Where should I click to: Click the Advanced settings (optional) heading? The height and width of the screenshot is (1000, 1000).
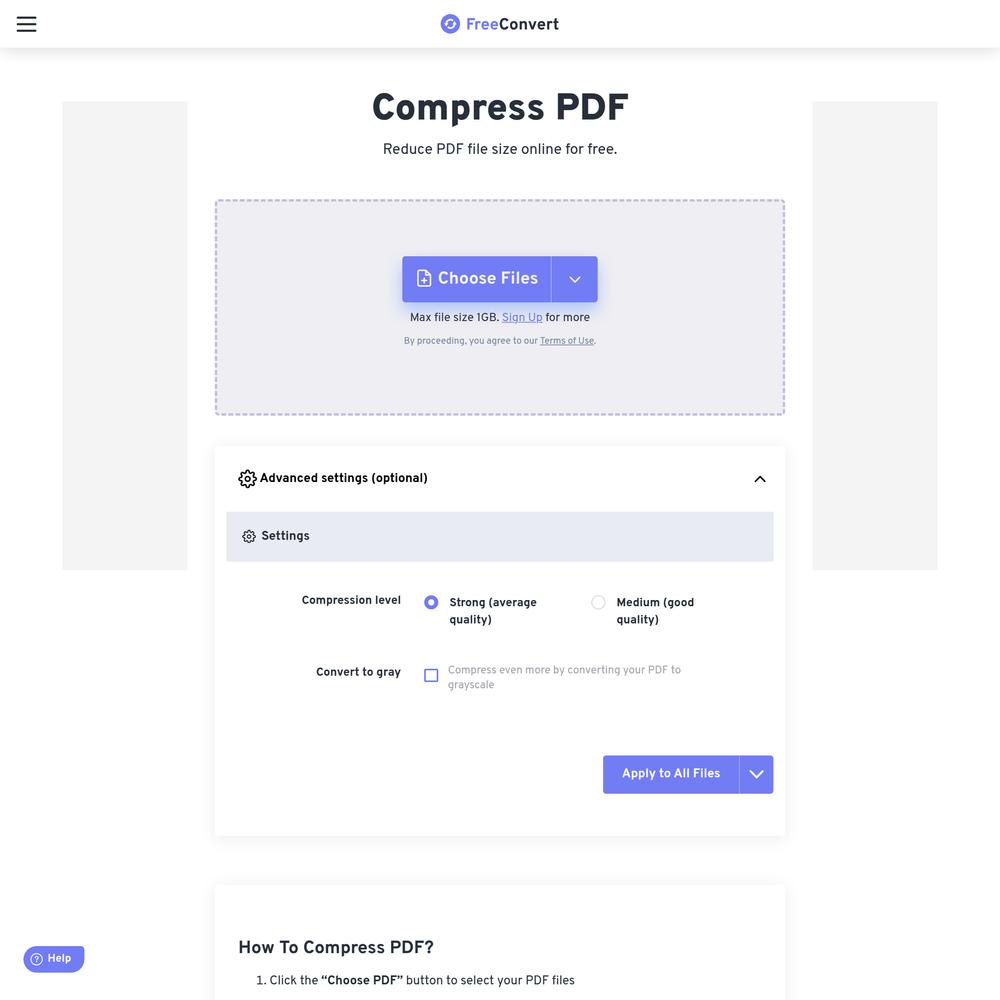click(x=344, y=478)
